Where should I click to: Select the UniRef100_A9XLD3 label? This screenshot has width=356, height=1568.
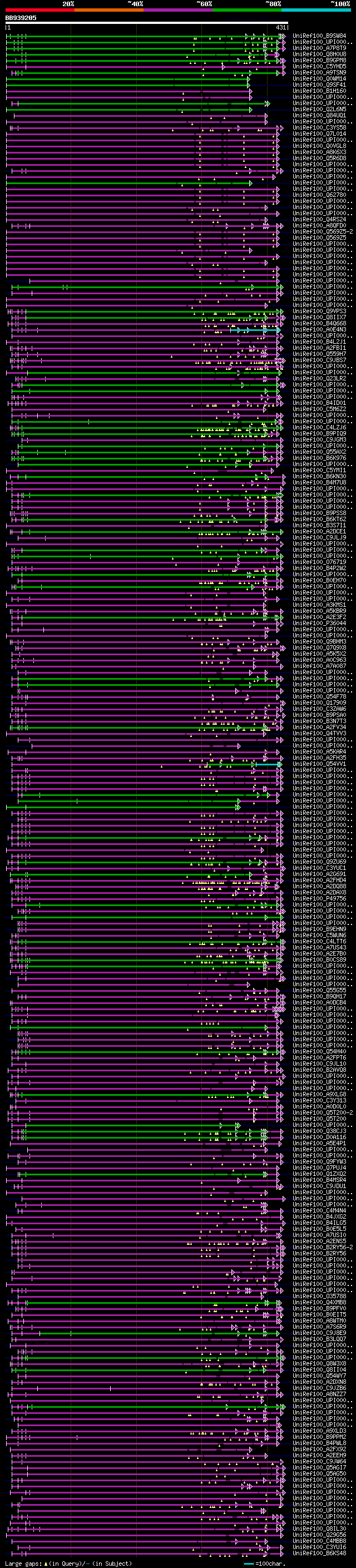point(319,1431)
